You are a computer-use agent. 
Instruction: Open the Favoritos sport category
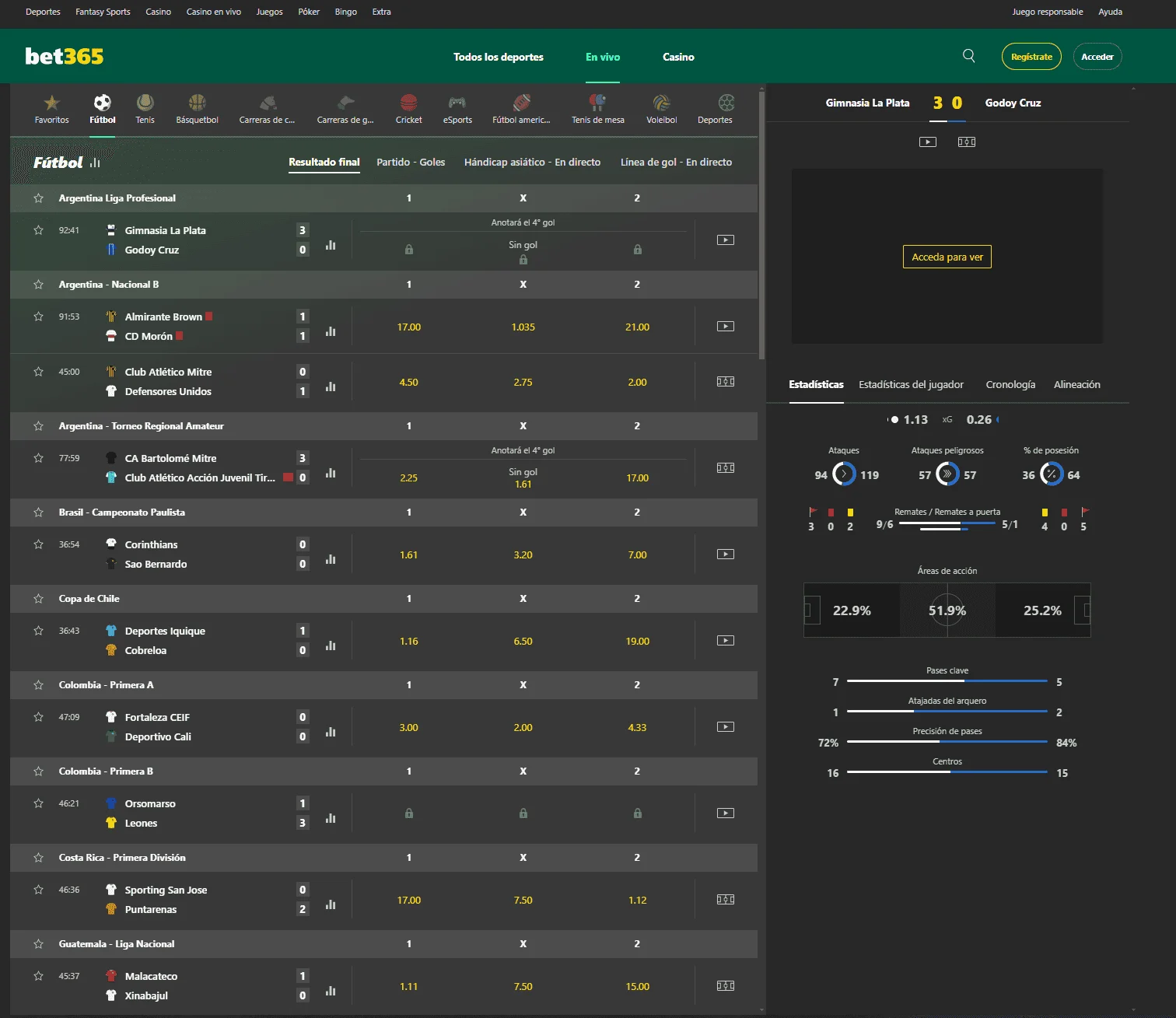51,109
